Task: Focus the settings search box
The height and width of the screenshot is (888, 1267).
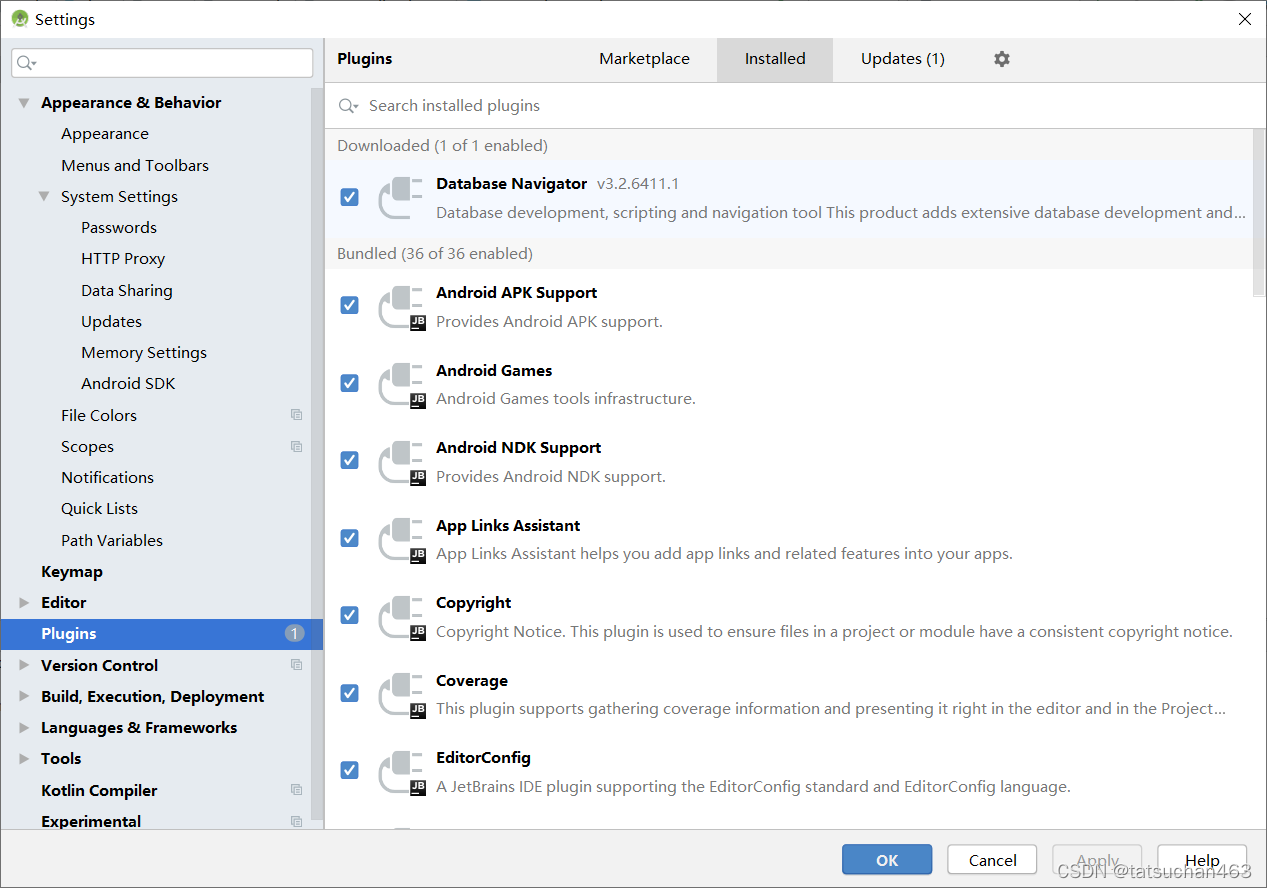Action: (162, 63)
